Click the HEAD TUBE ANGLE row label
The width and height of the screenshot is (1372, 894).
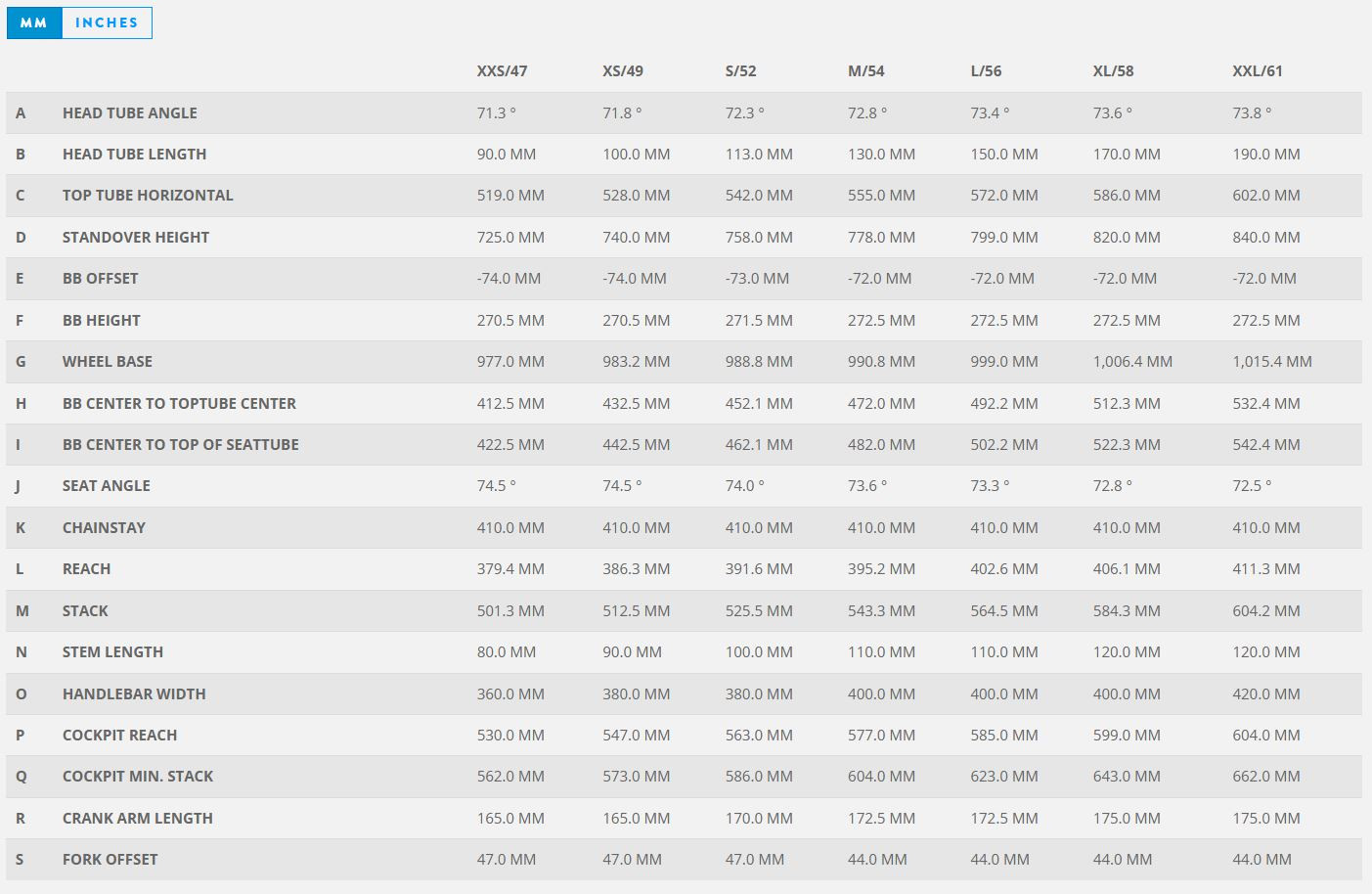[x=130, y=113]
